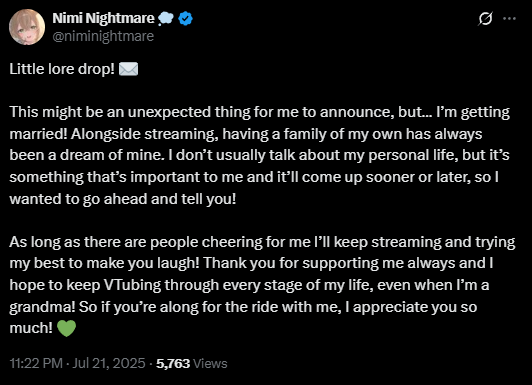Open the @niminightmare handle link

103,36
